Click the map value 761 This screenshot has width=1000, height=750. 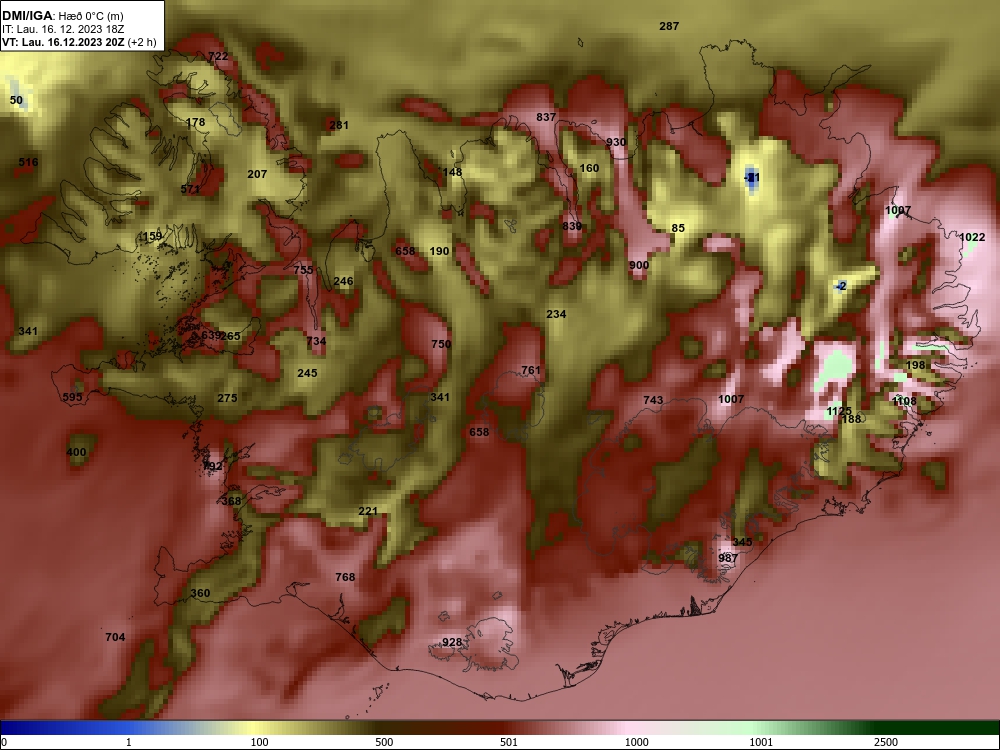coord(531,371)
